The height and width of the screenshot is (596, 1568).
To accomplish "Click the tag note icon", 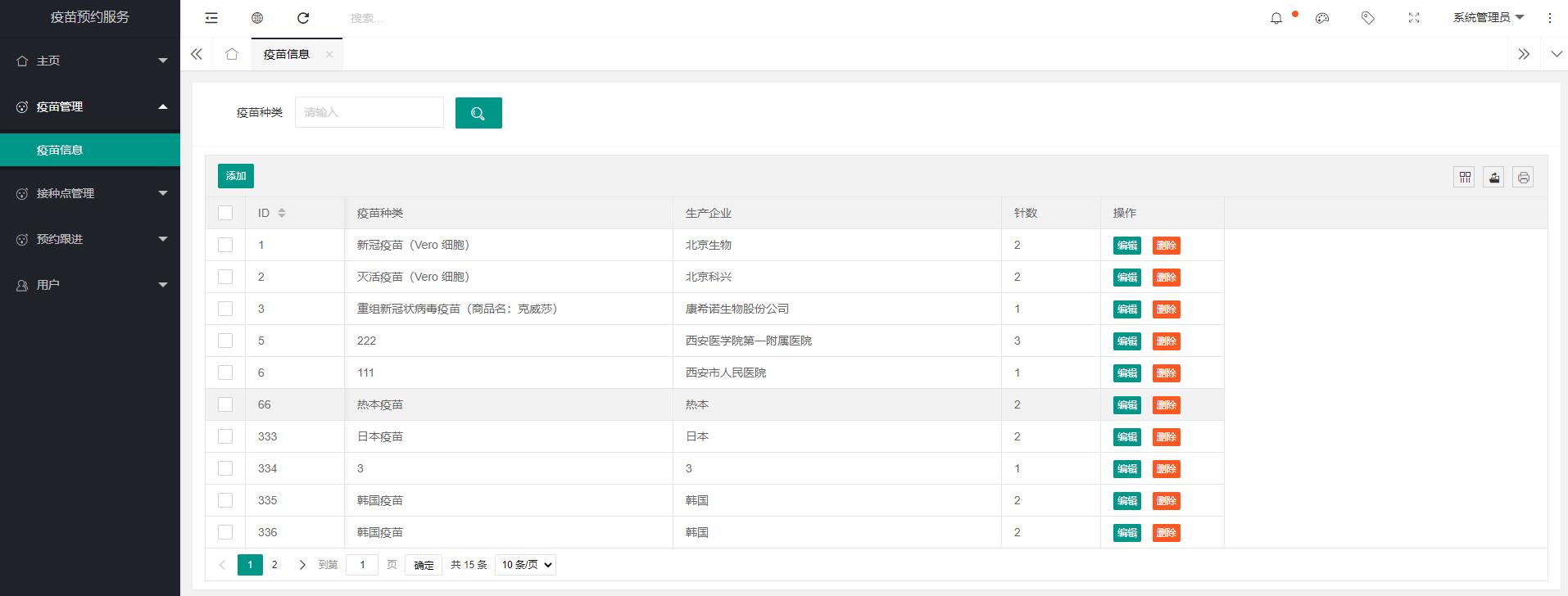I will (x=1368, y=18).
